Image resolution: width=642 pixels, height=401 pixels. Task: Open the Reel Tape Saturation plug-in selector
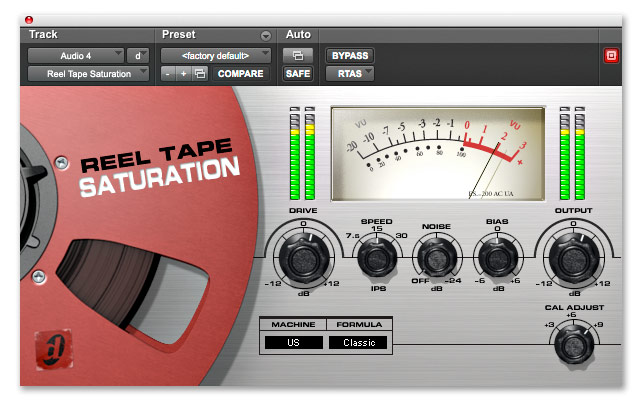point(88,74)
